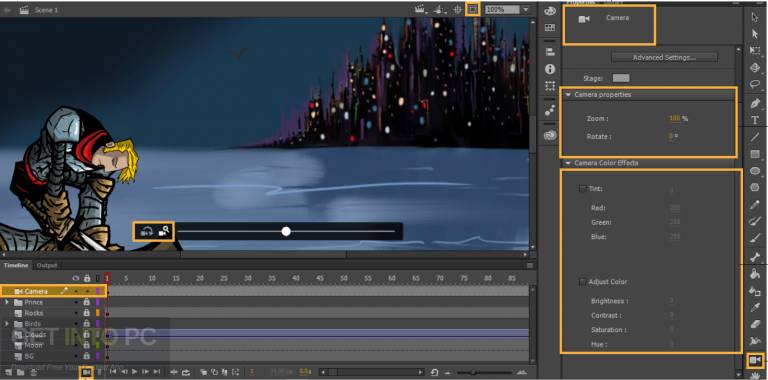
Task: Toggle lock on the Rocks layer
Action: 87,312
